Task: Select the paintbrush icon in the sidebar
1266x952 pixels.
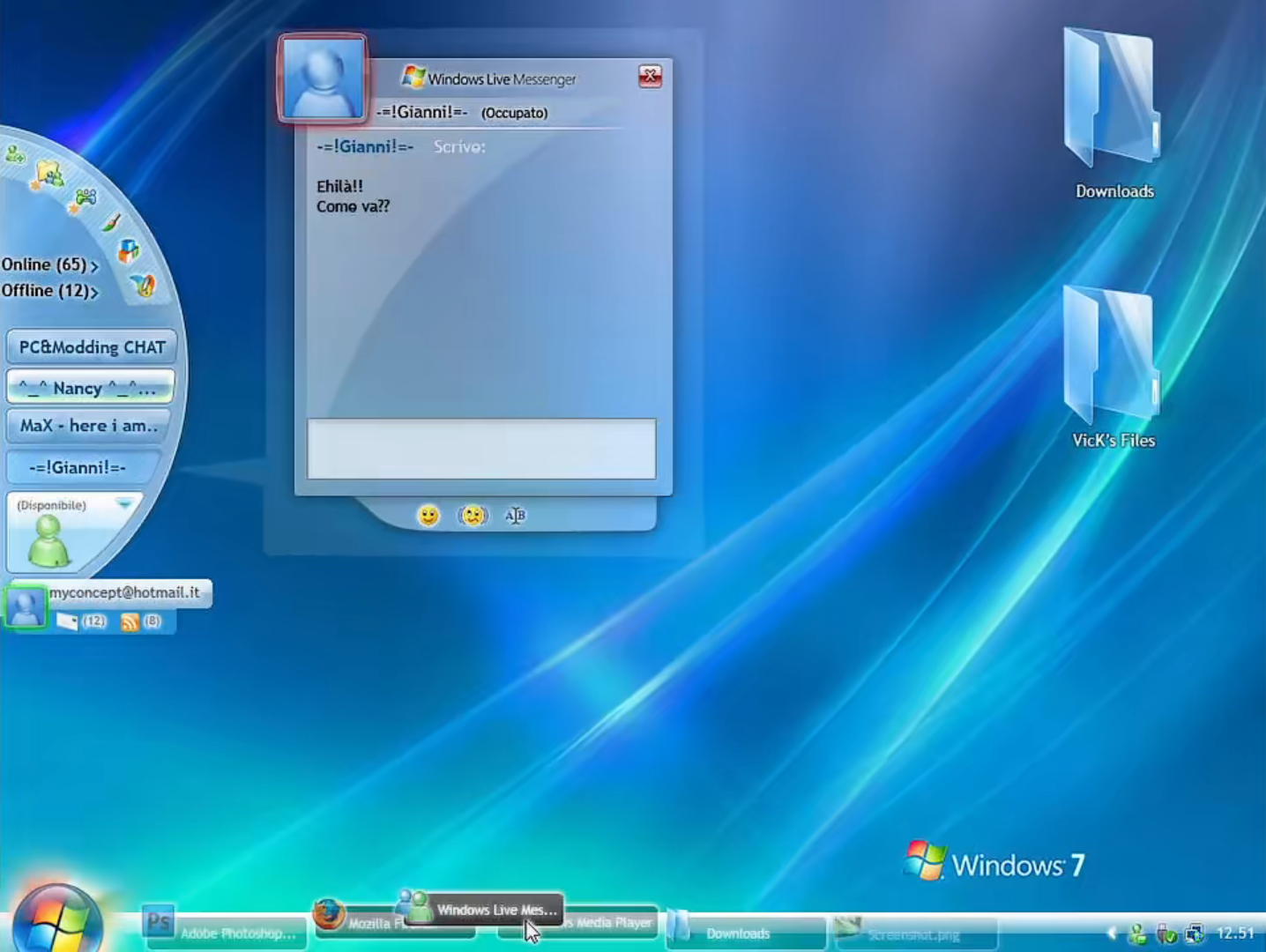Action: (111, 223)
